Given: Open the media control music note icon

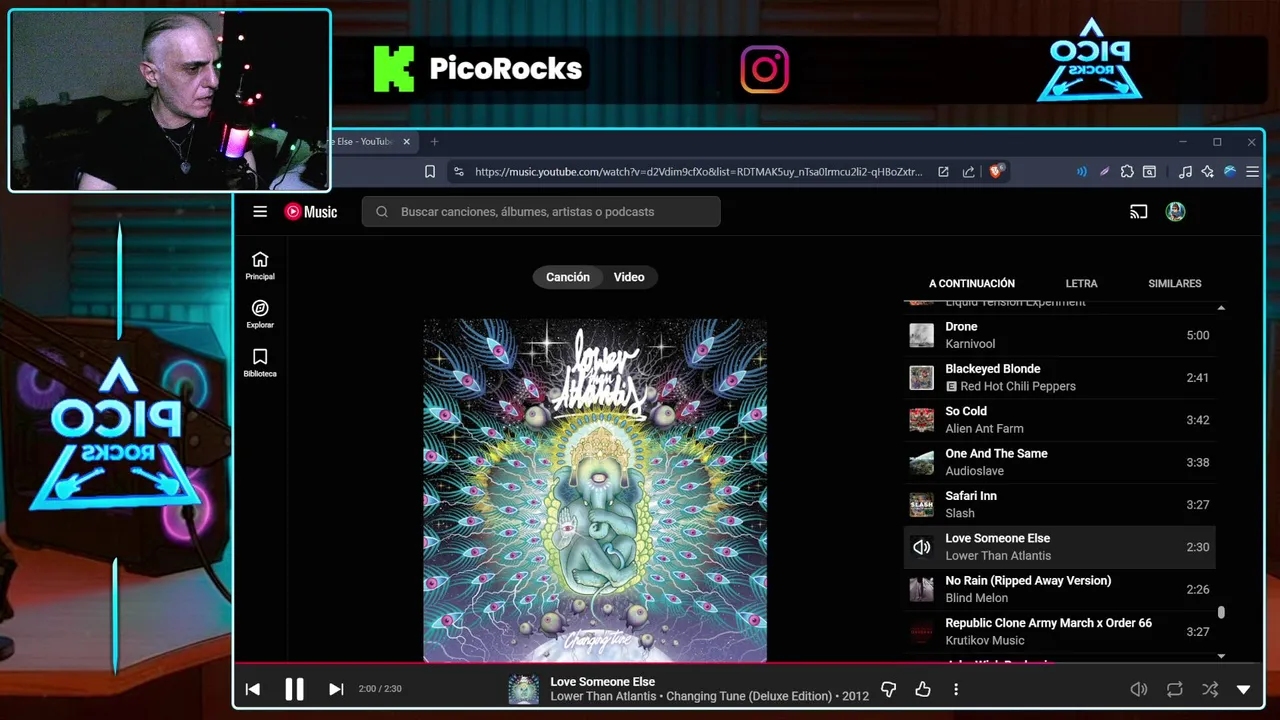Looking at the screenshot, I should (1185, 172).
